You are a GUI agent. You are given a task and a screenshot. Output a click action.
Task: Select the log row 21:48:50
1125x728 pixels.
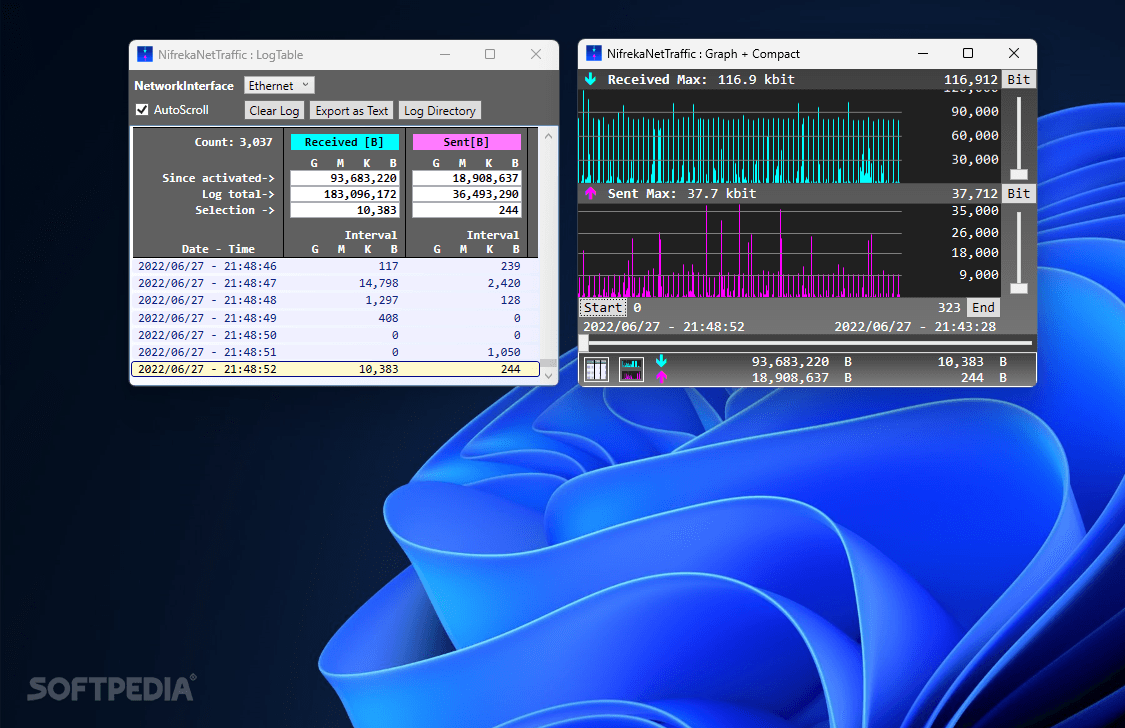[336, 335]
